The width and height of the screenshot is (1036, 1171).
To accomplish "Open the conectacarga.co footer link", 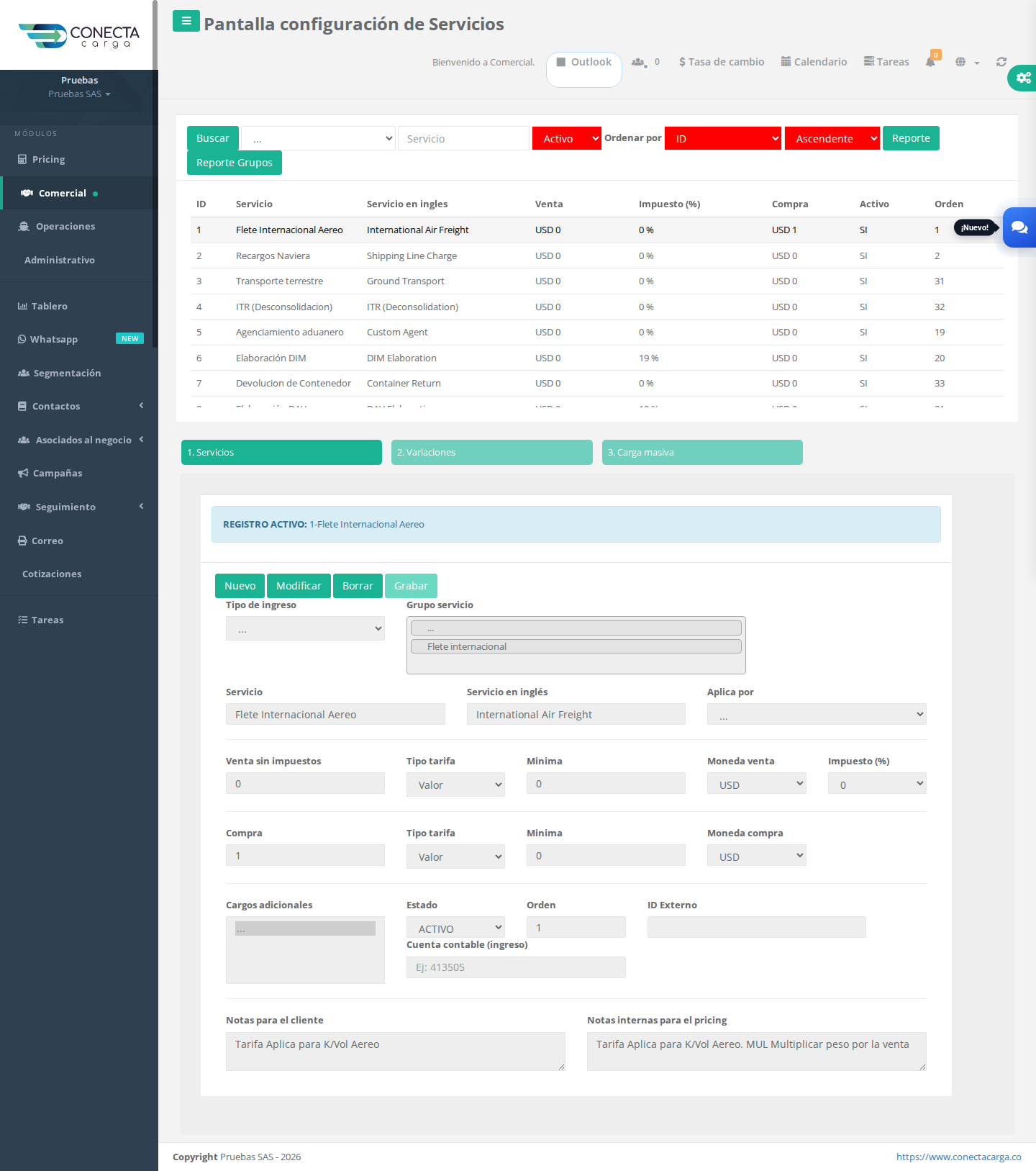I will point(958,1157).
